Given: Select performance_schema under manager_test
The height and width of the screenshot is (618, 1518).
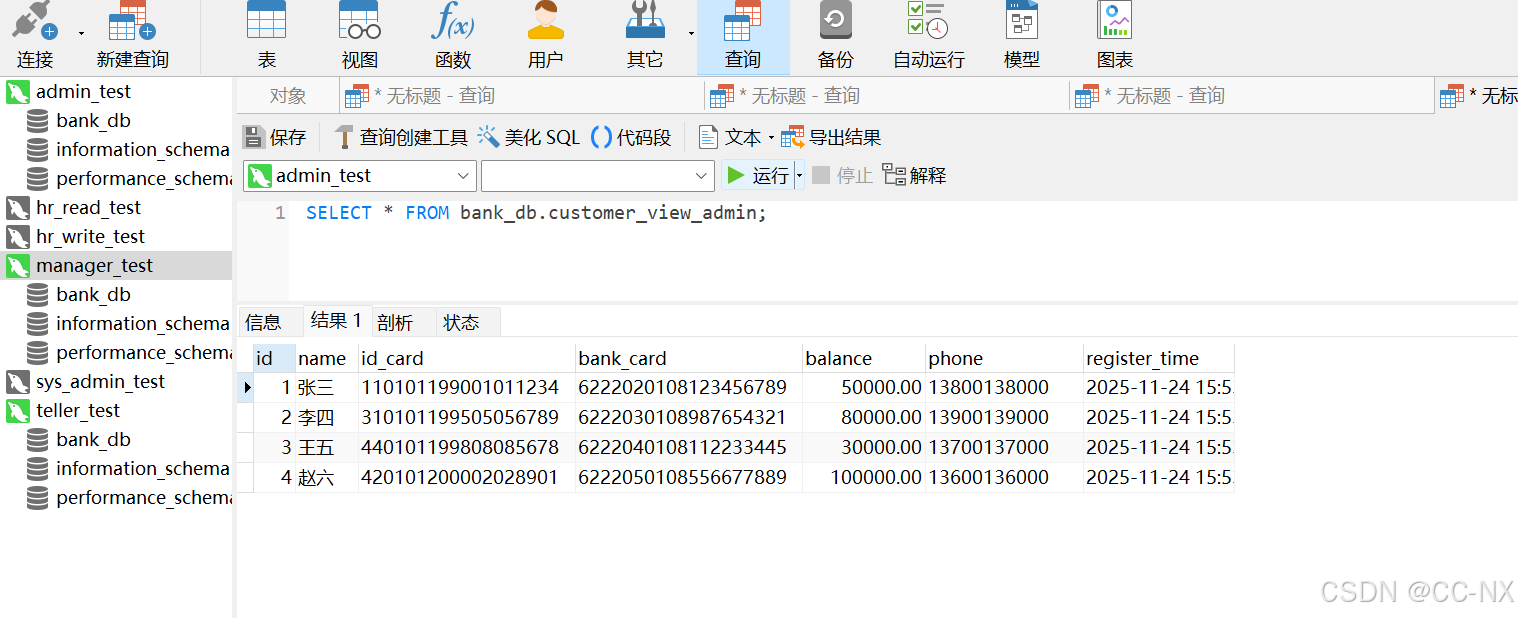Looking at the screenshot, I should [144, 352].
